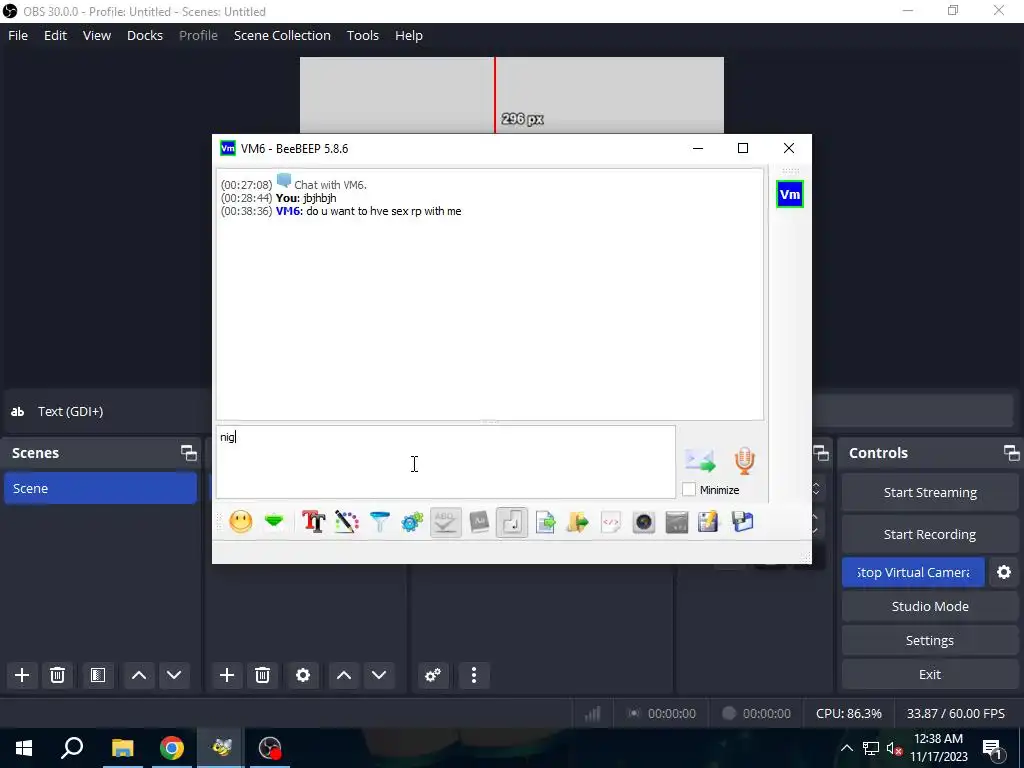
Task: Click the Exit button in OBS
Action: (930, 674)
